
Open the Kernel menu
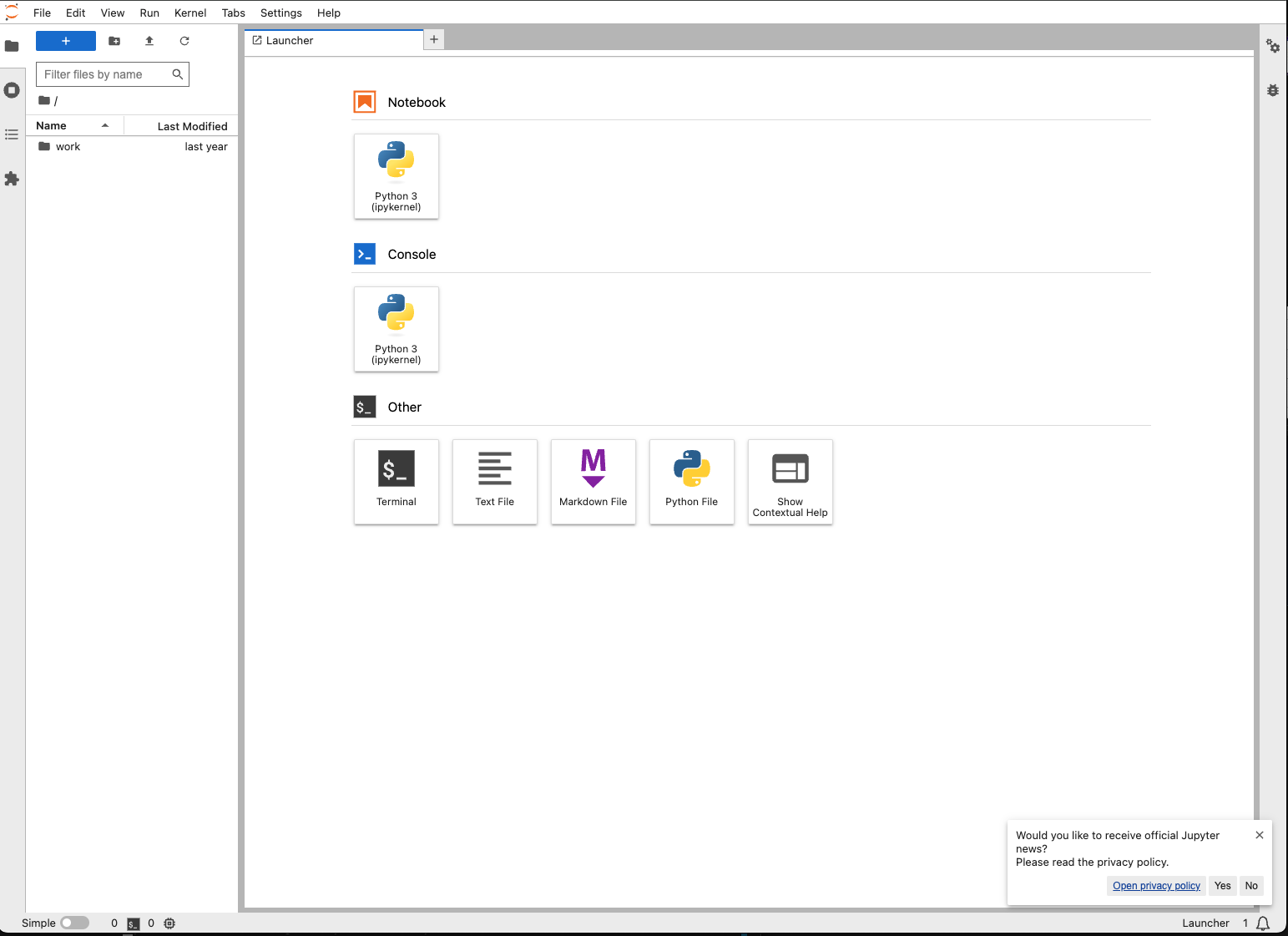pyautogui.click(x=189, y=13)
